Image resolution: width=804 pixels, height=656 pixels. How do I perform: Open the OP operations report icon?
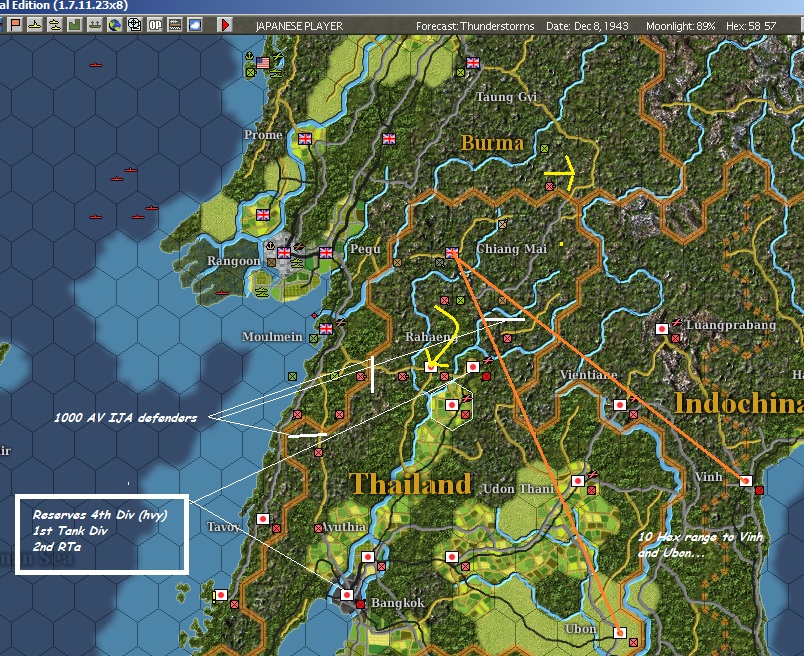(155, 25)
